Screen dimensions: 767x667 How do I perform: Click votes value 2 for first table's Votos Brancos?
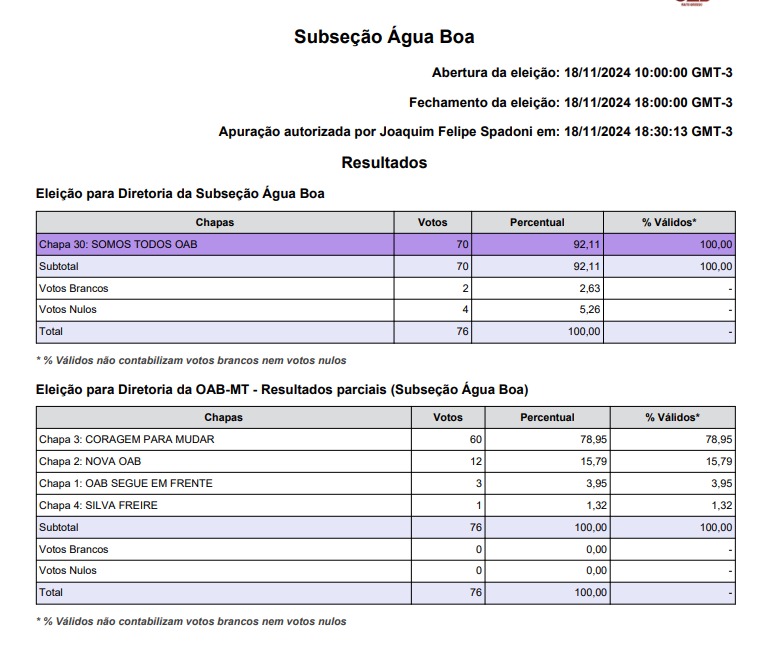tap(465, 289)
